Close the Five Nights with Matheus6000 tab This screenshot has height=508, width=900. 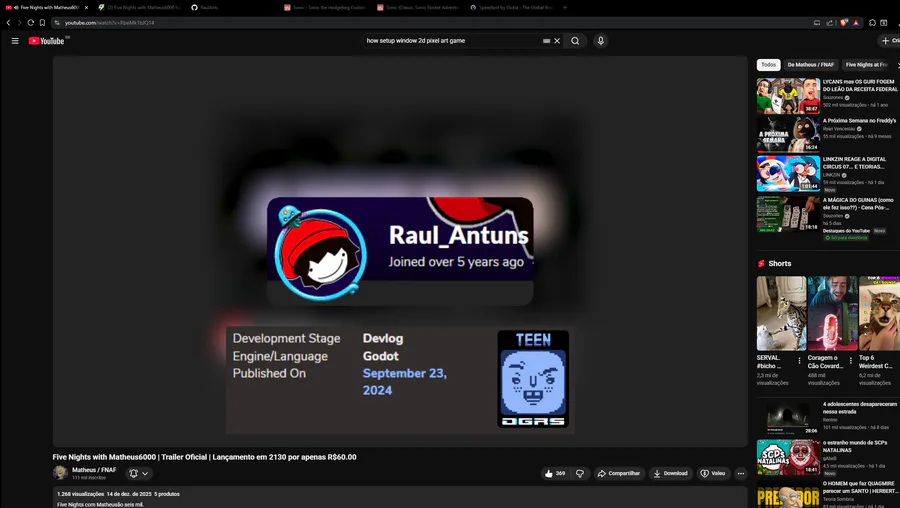tap(86, 7)
